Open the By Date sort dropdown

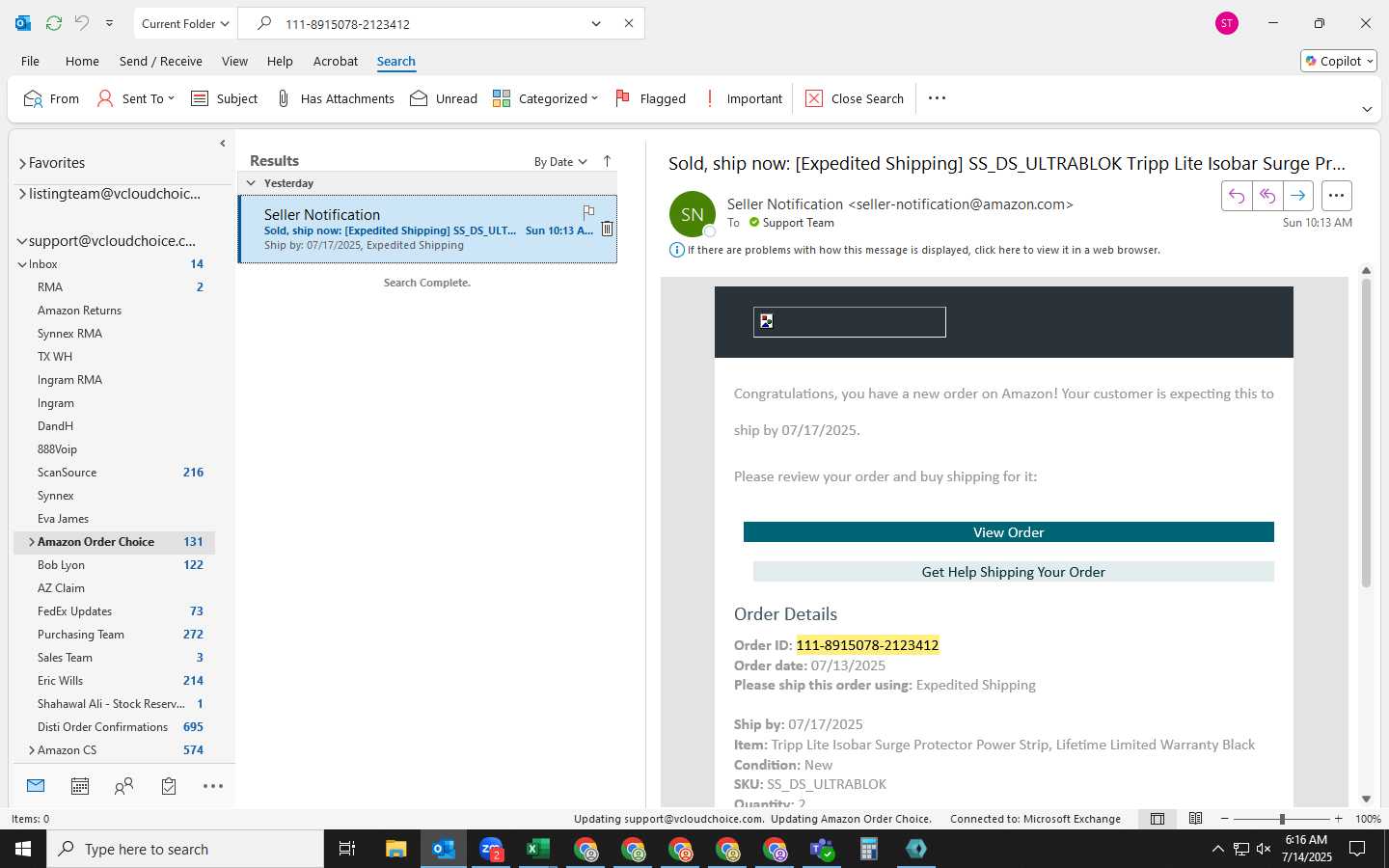tap(560, 162)
